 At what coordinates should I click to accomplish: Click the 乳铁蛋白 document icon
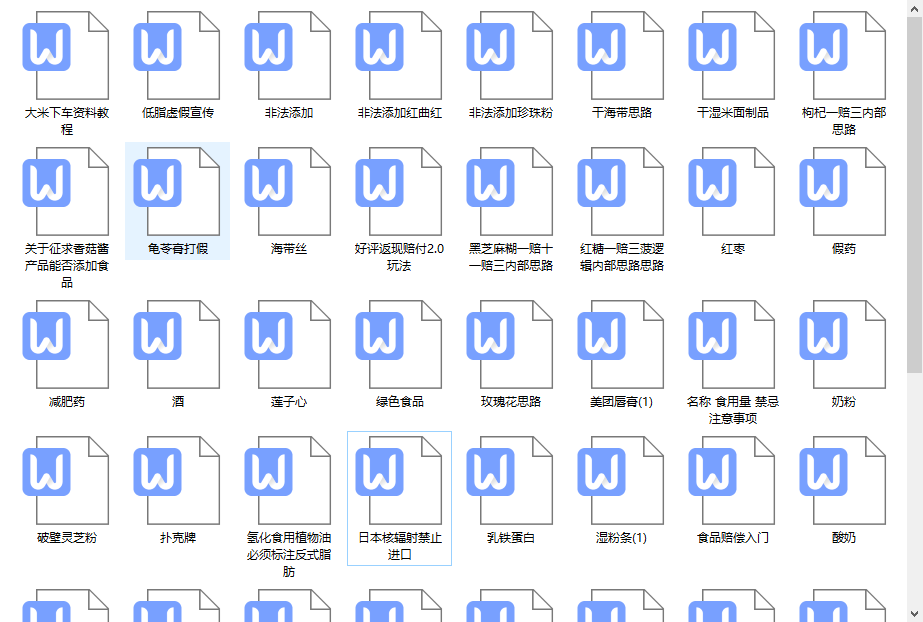point(510,479)
